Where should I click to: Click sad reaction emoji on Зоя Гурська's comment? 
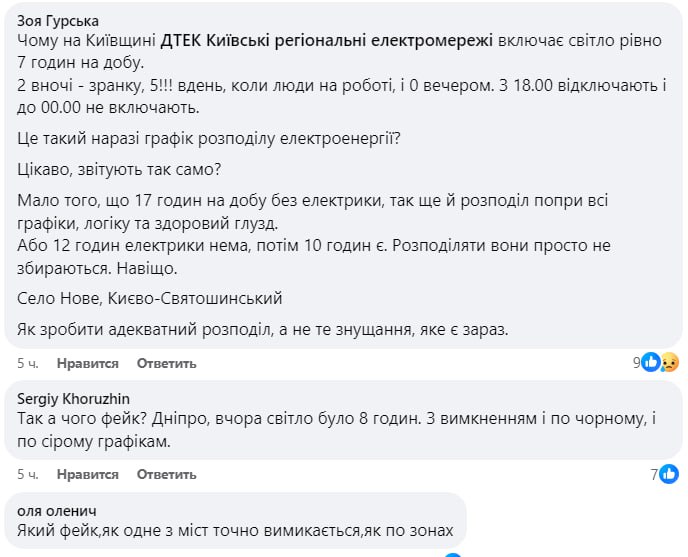668,362
